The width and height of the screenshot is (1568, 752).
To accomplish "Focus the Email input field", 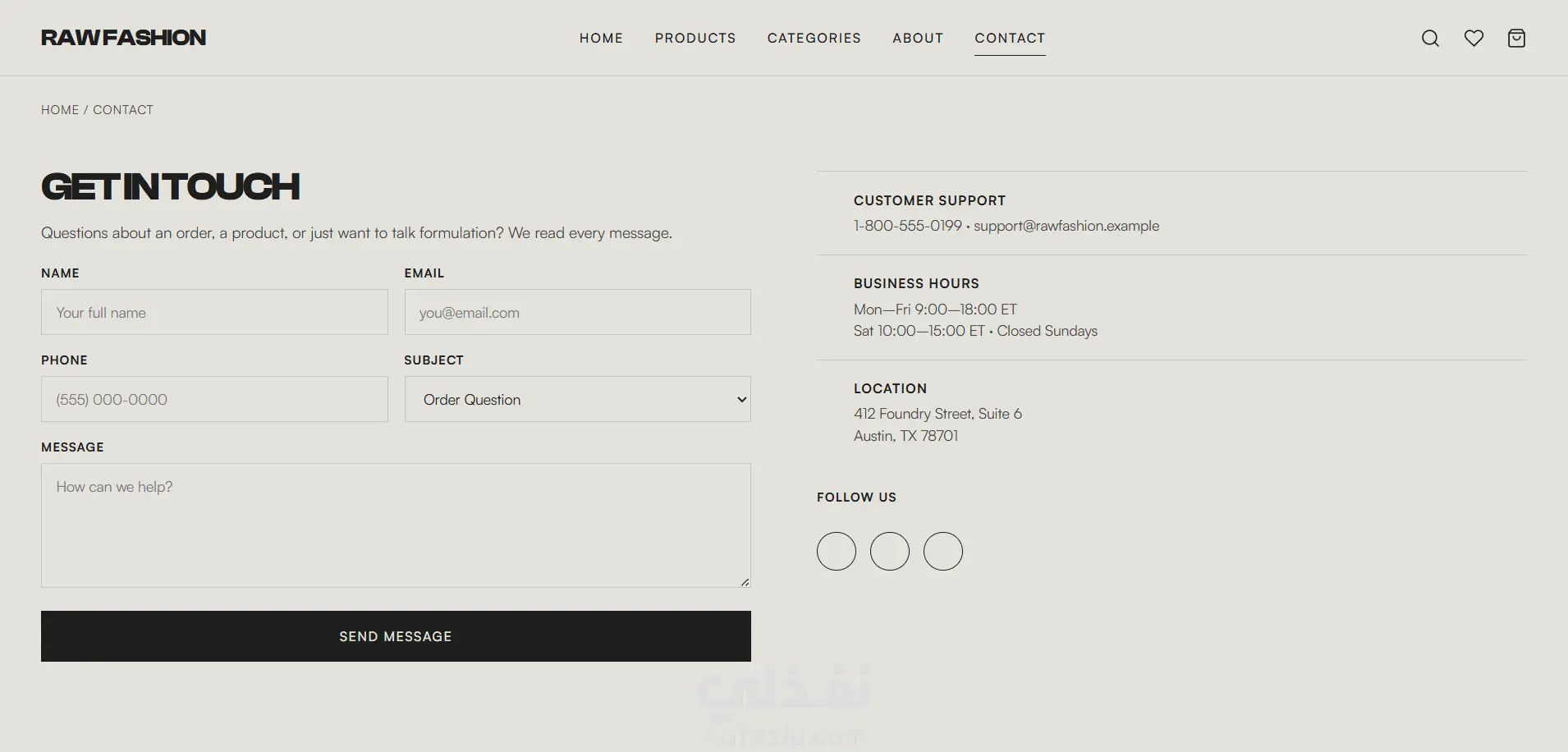I will click(577, 312).
